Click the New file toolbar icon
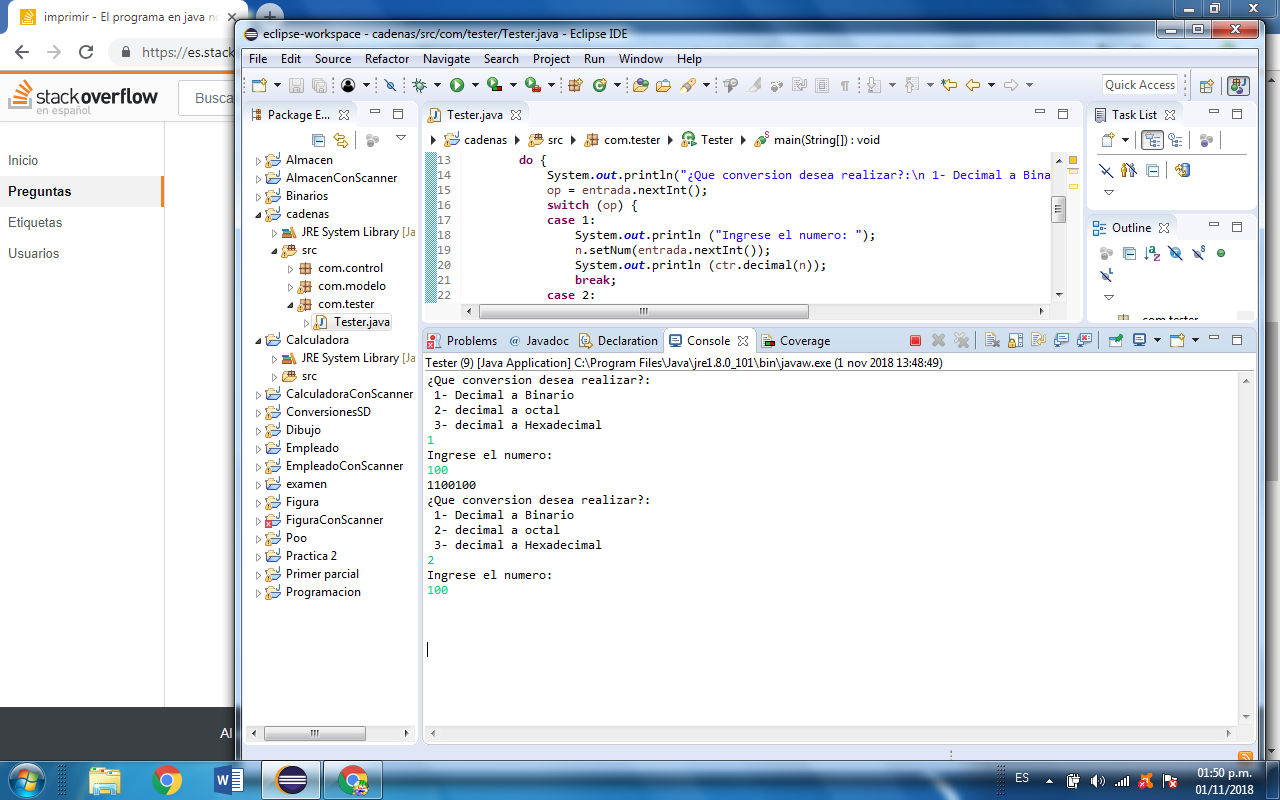This screenshot has width=1280, height=800. coord(259,85)
